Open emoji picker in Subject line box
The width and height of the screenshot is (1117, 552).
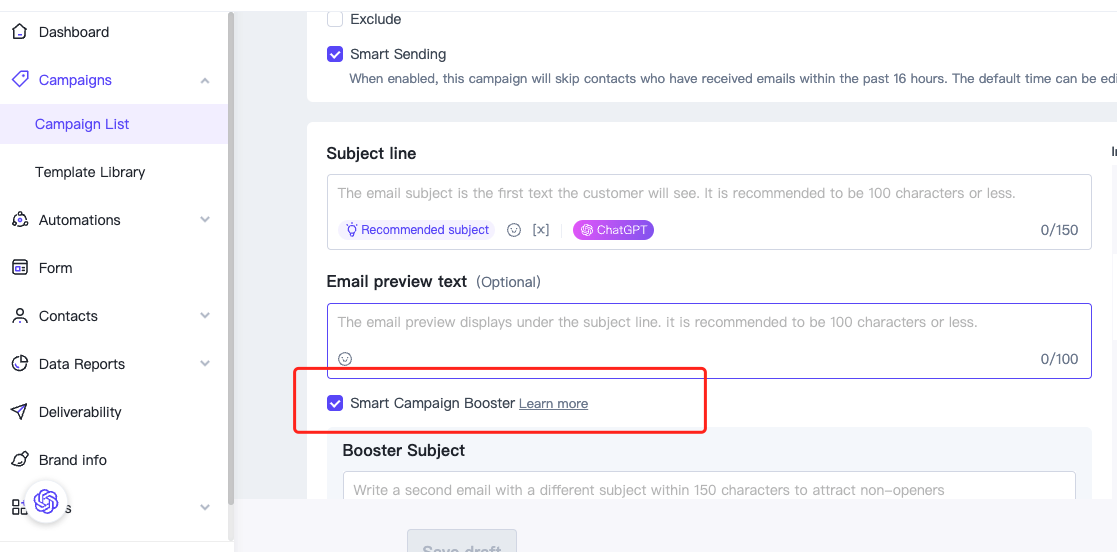514,230
